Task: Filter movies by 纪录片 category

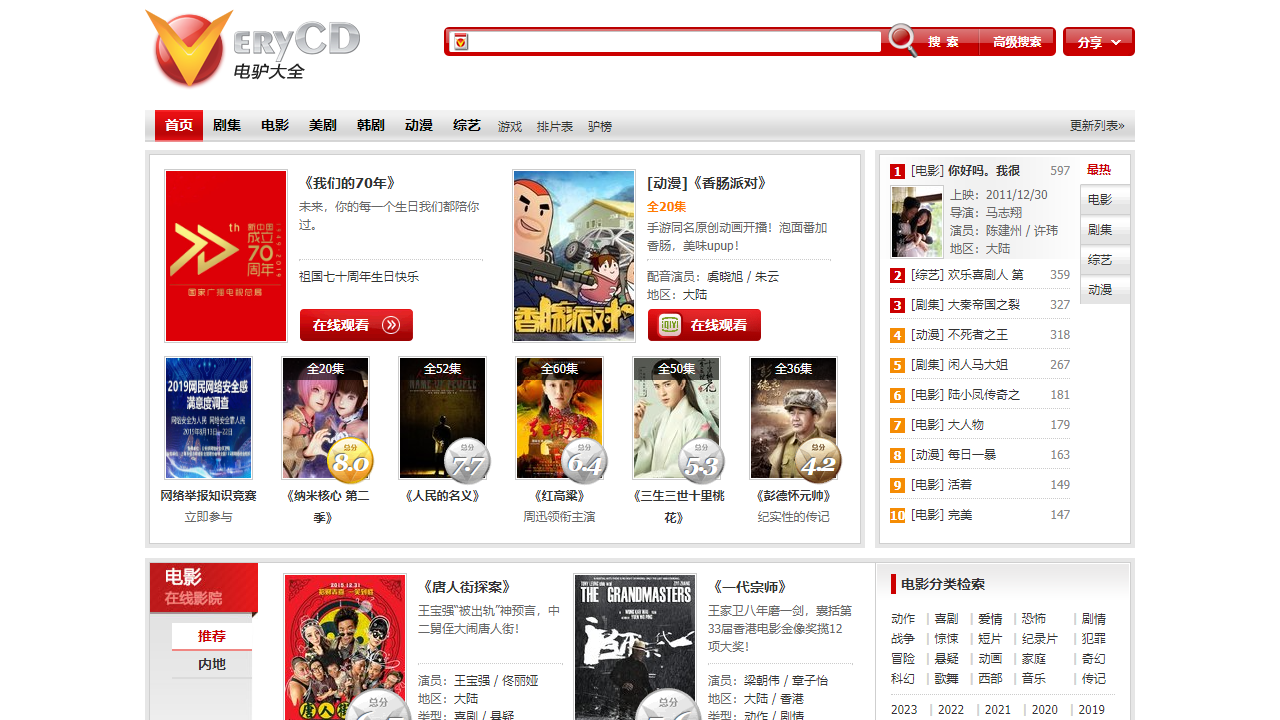Action: tap(1040, 639)
